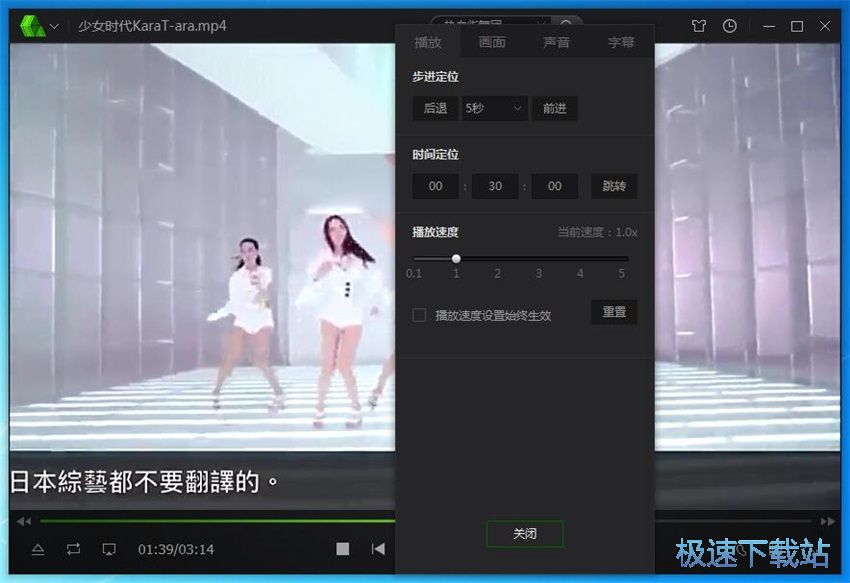850x583 pixels.
Task: Click the green video progress bar
Action: coord(217,521)
